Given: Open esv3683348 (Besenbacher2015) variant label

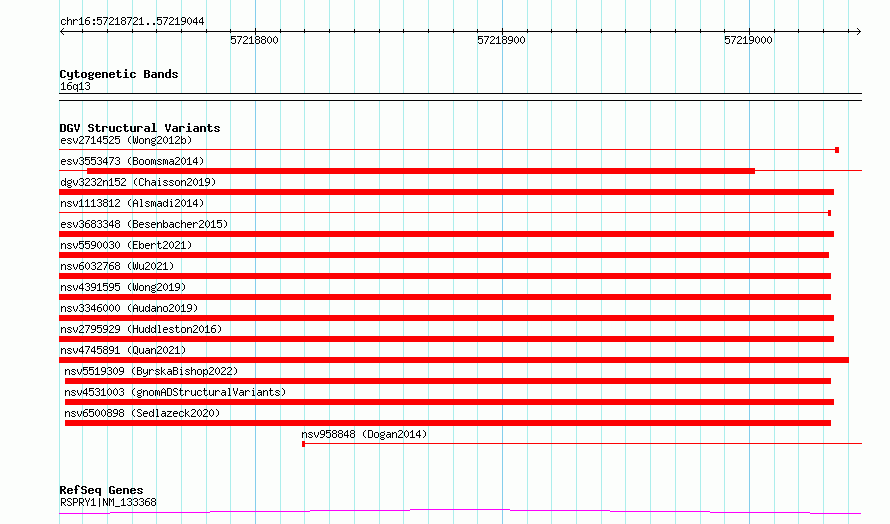Looking at the screenshot, I should tap(144, 224).
